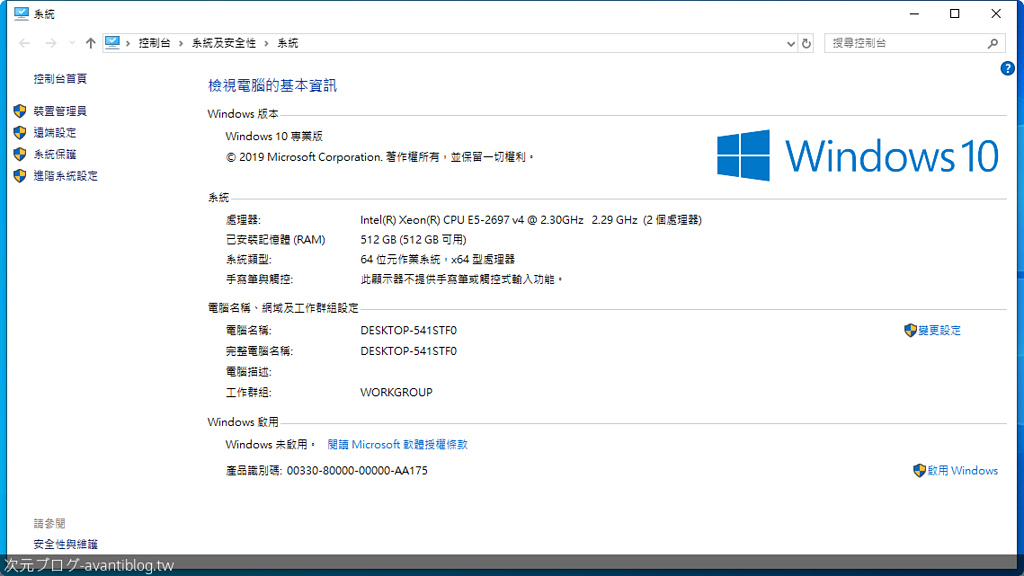Close the 系統 window
This screenshot has height=576, width=1024.
point(996,14)
